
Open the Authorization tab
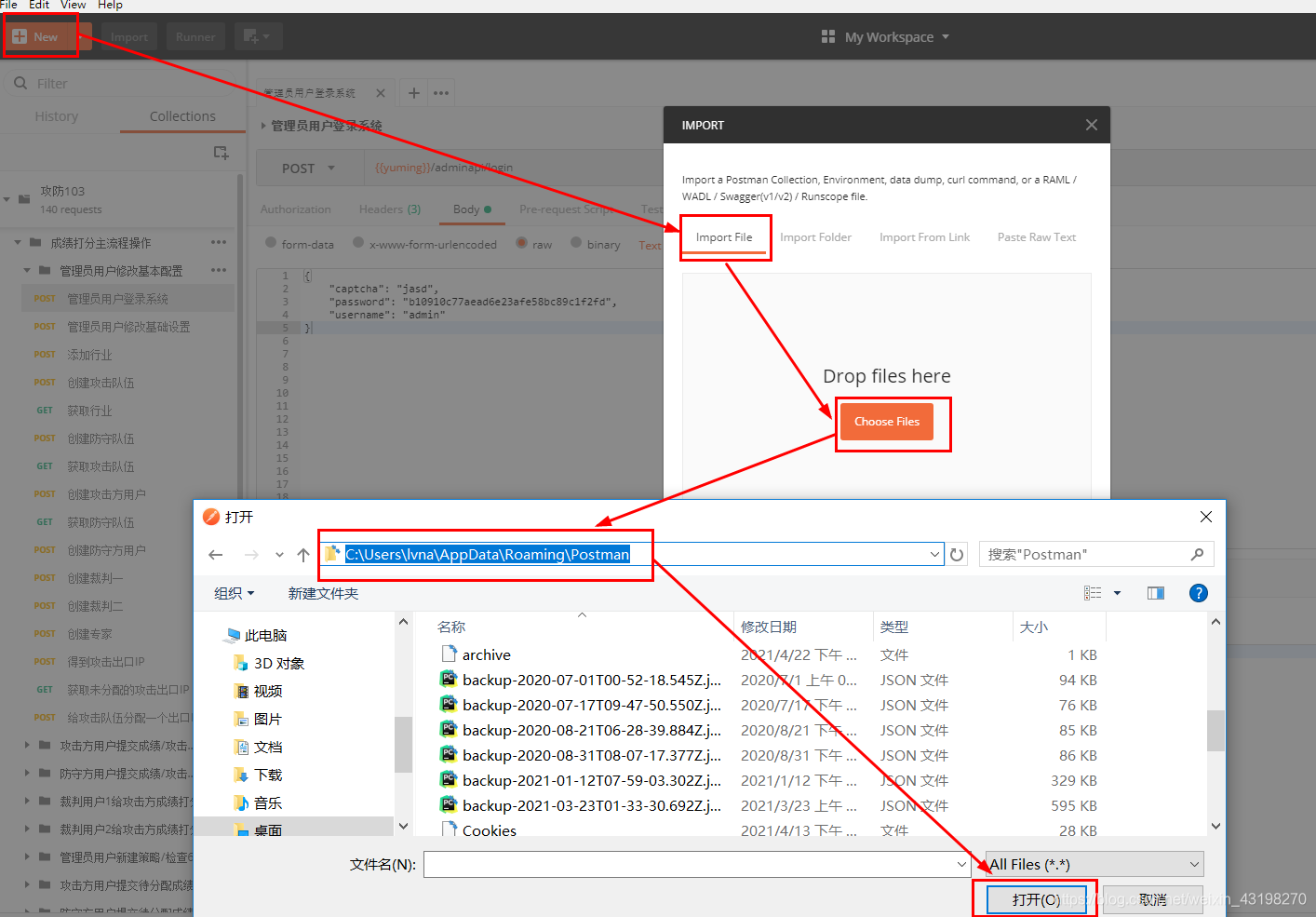(x=296, y=209)
